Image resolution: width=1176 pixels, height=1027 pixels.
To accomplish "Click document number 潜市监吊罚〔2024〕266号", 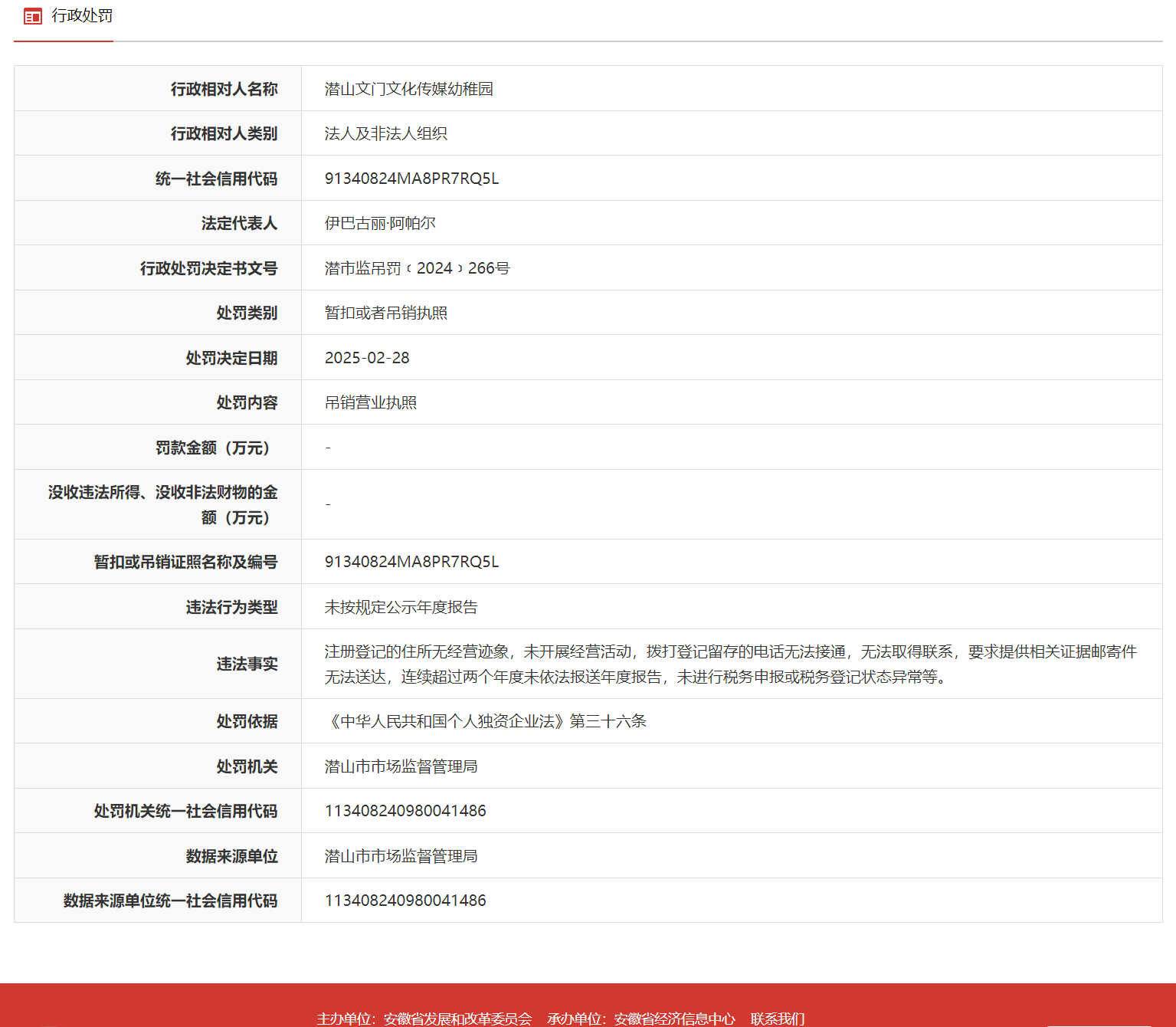I will (418, 268).
